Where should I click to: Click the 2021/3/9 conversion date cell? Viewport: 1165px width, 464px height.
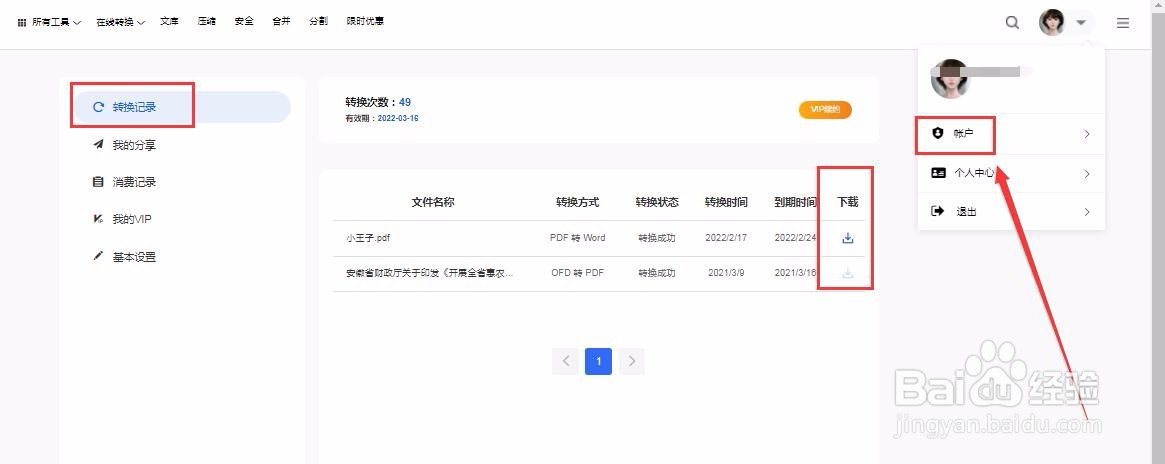tap(726, 273)
